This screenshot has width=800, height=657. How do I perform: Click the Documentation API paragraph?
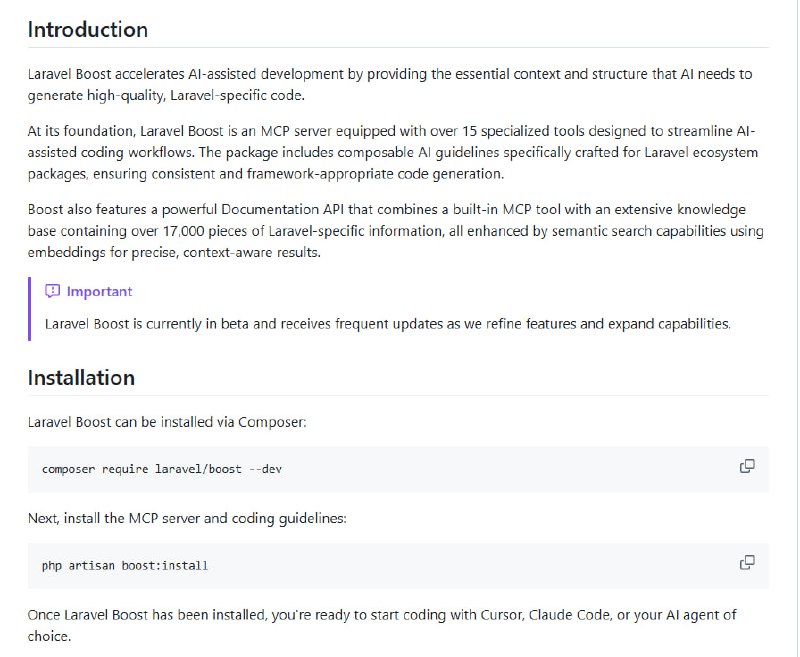[396, 230]
